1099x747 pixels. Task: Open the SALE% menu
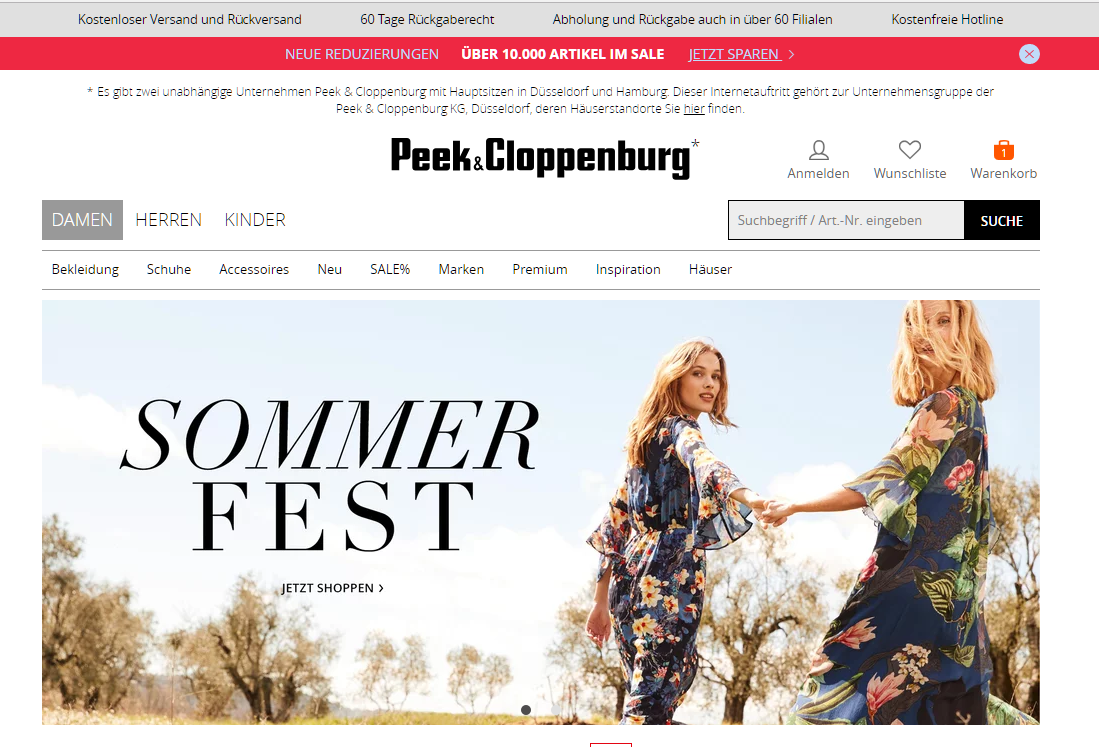coord(390,269)
